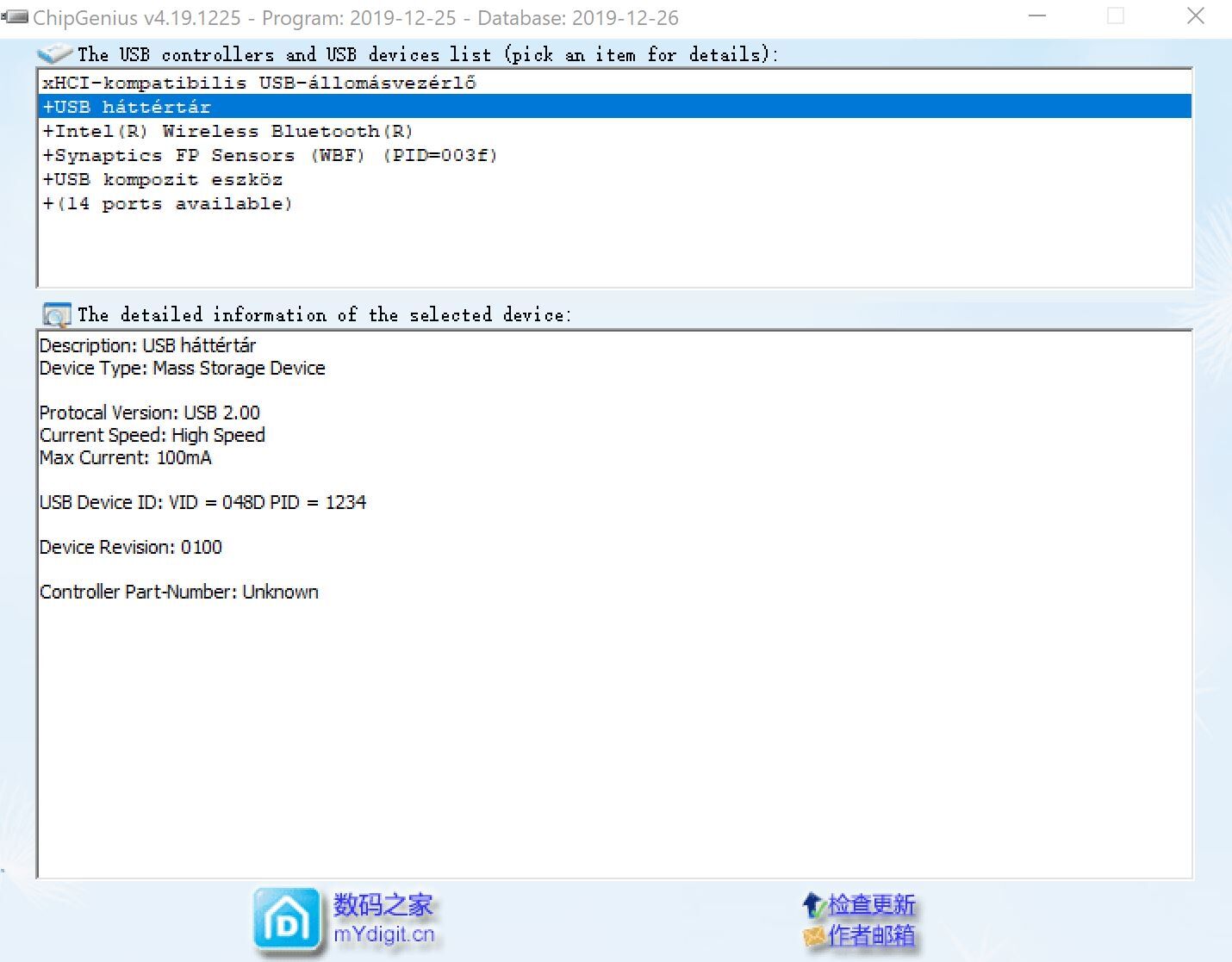The height and width of the screenshot is (962, 1232).
Task: Select Intel(R) Wireless Bluetooth(R) device
Action: pos(615,131)
